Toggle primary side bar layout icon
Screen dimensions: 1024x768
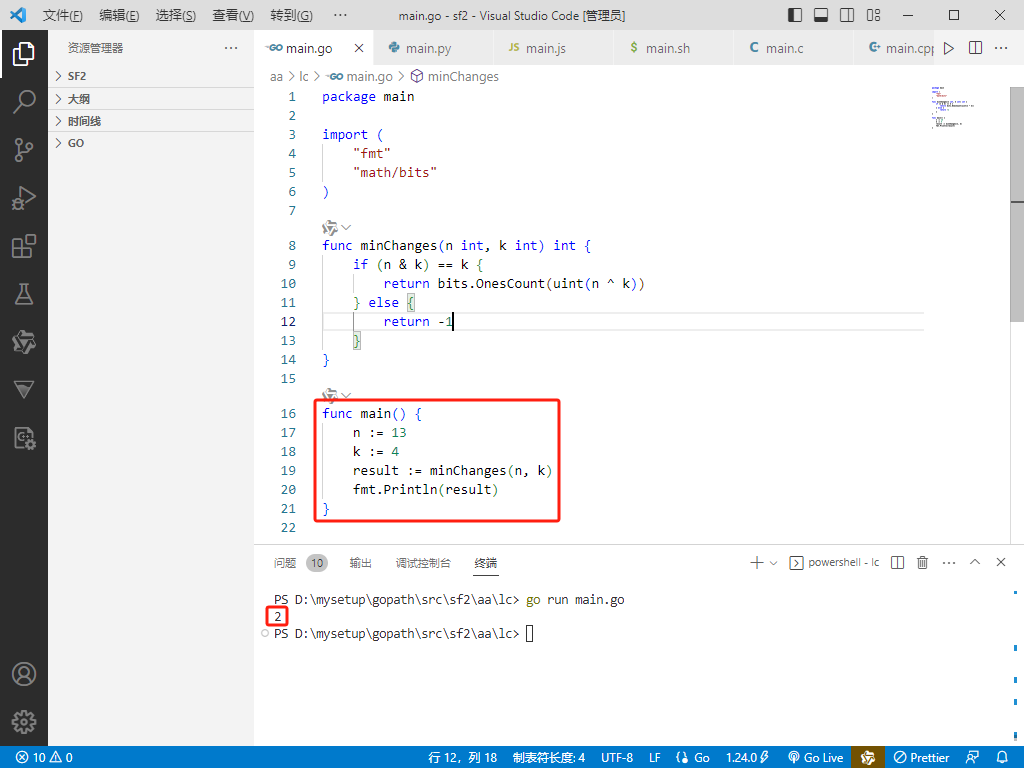[795, 15]
